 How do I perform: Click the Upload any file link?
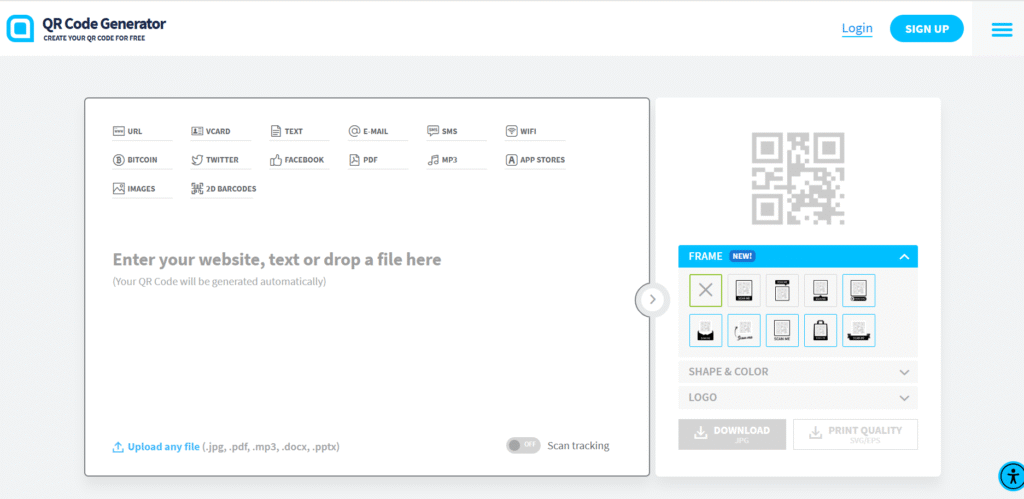click(163, 447)
